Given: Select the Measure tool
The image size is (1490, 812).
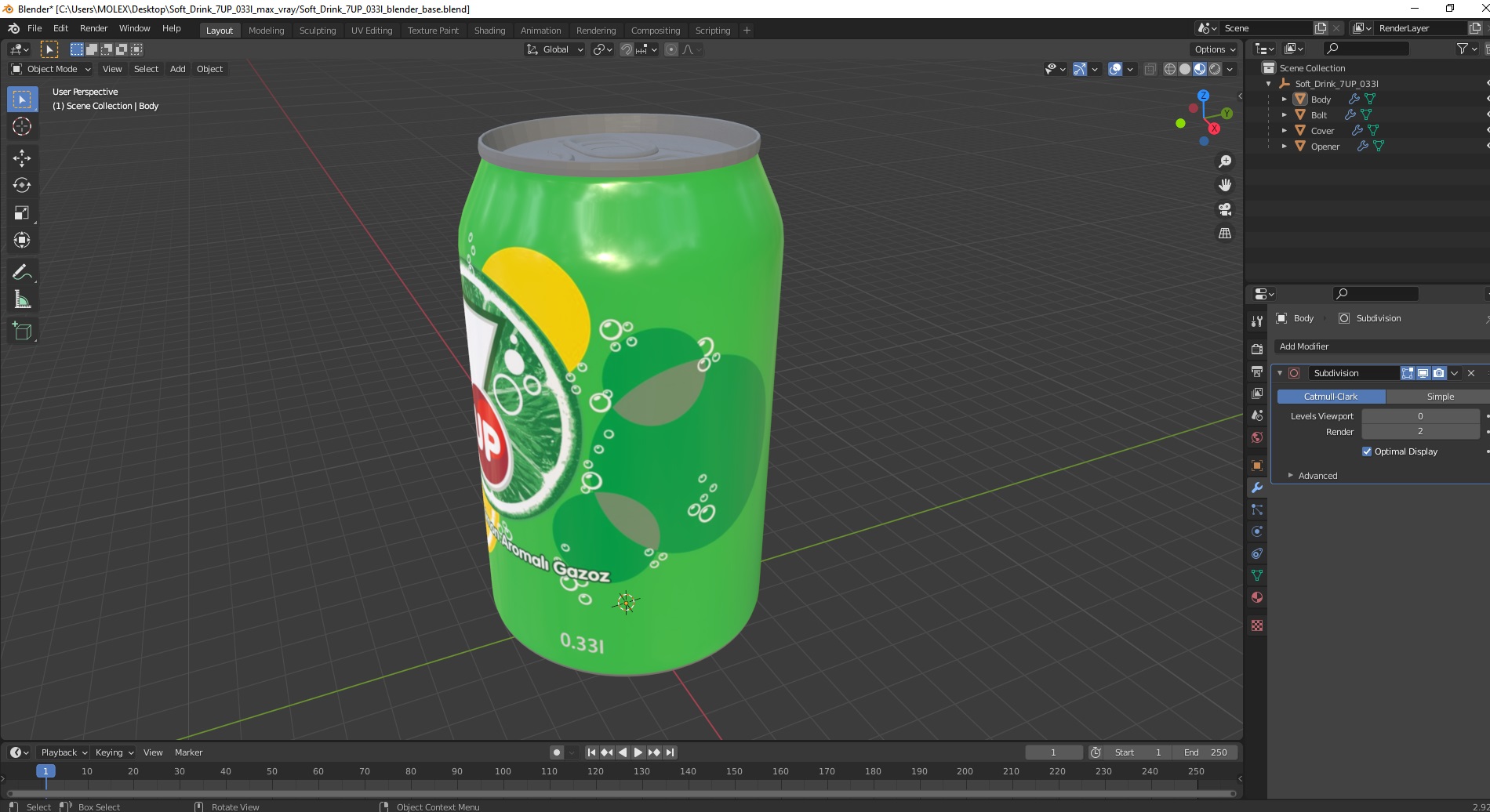Looking at the screenshot, I should point(22,299).
